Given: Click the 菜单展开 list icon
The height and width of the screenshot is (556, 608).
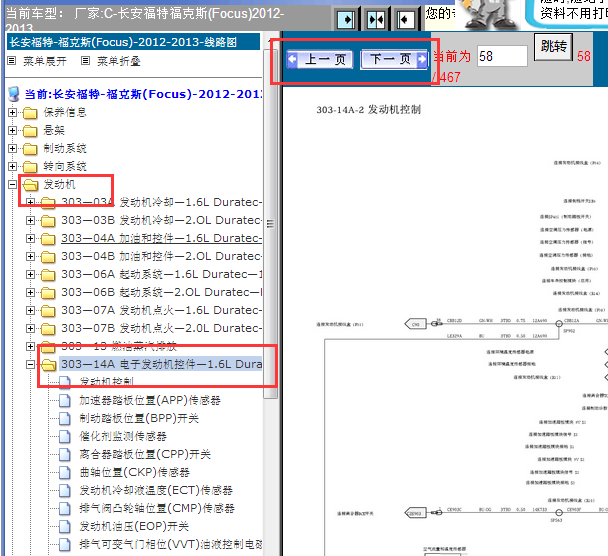Looking at the screenshot, I should [x=12, y=61].
